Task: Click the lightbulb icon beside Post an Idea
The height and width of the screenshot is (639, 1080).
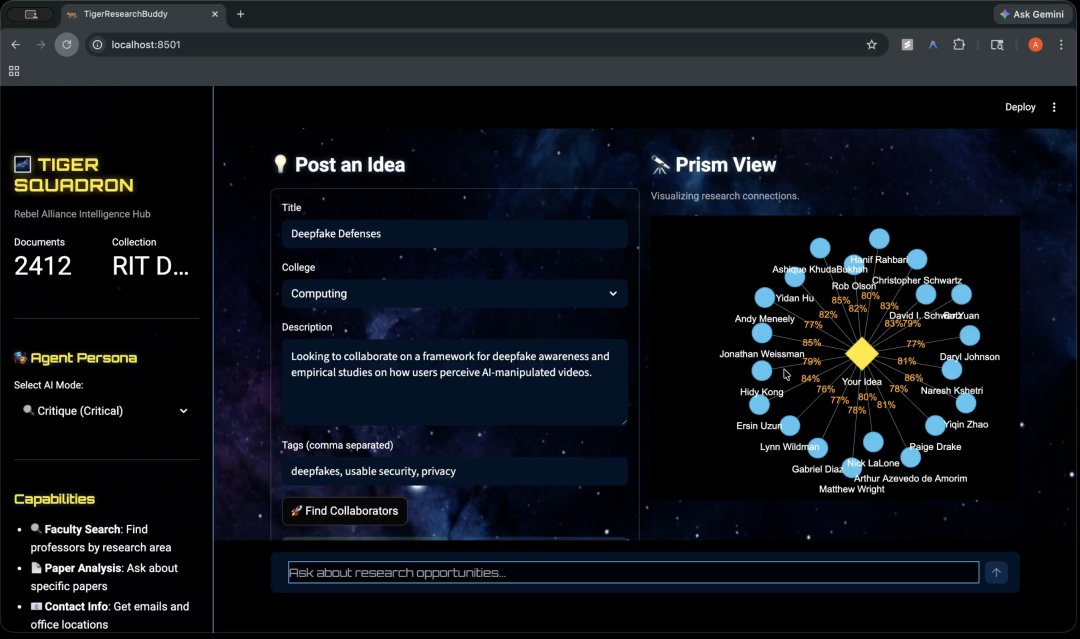Action: [x=280, y=164]
